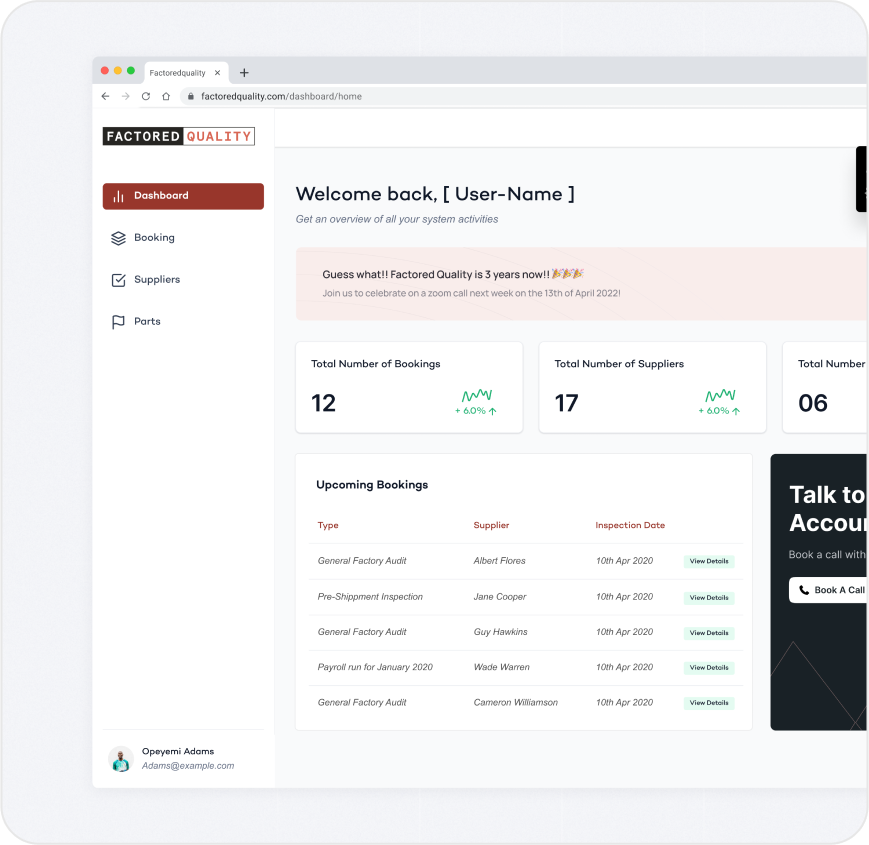
Task: Open a new tab with the plus icon
Action: [x=244, y=73]
